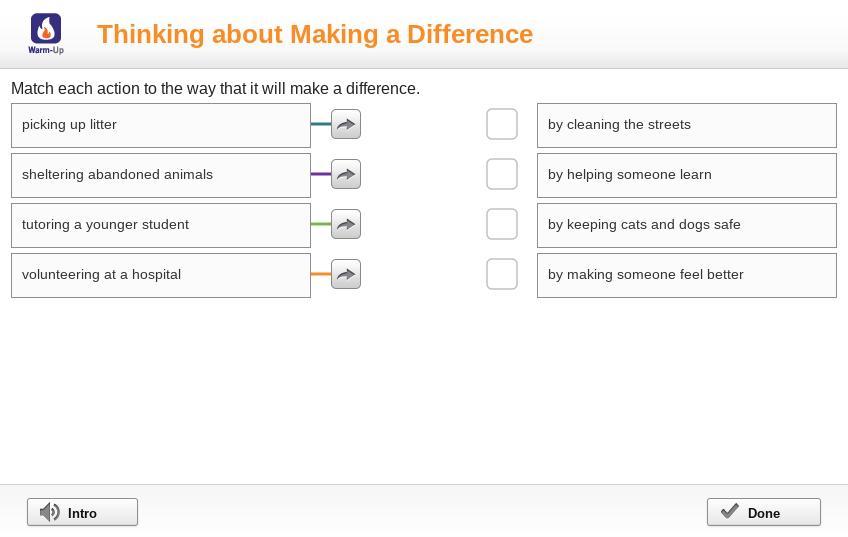Select the box for by making someone feel better

coord(502,274)
